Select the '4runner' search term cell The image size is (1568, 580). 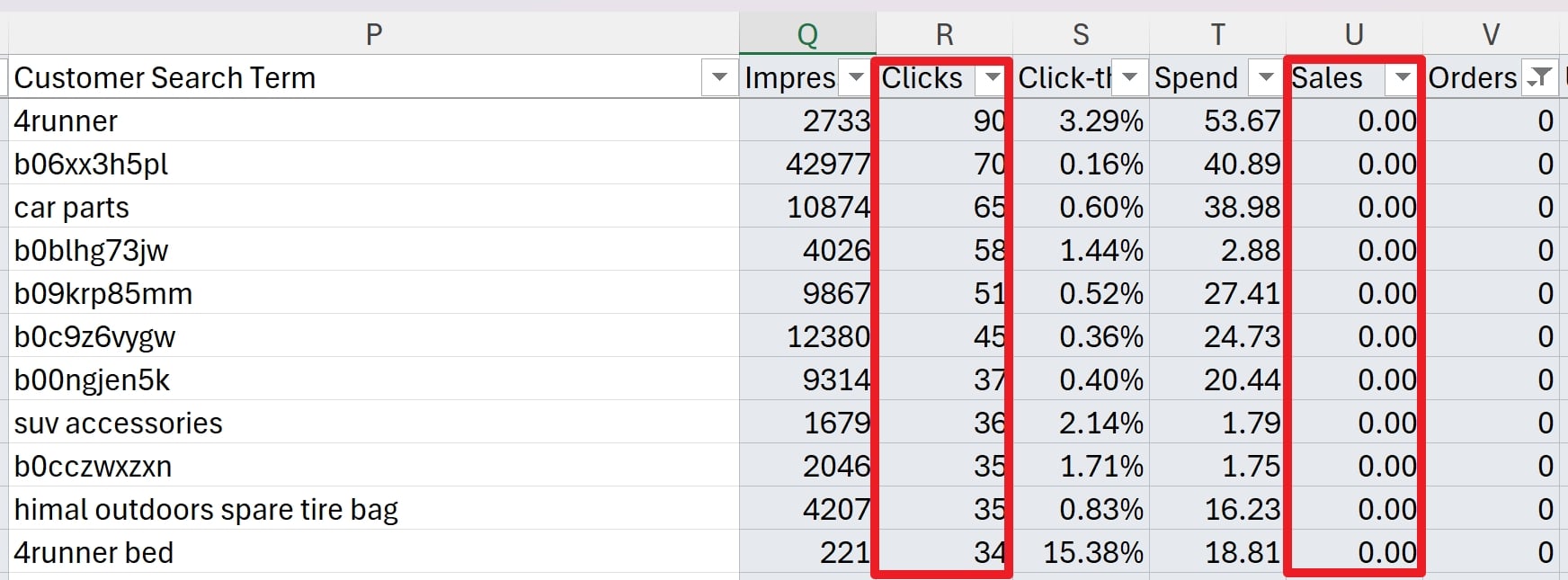click(x=374, y=120)
